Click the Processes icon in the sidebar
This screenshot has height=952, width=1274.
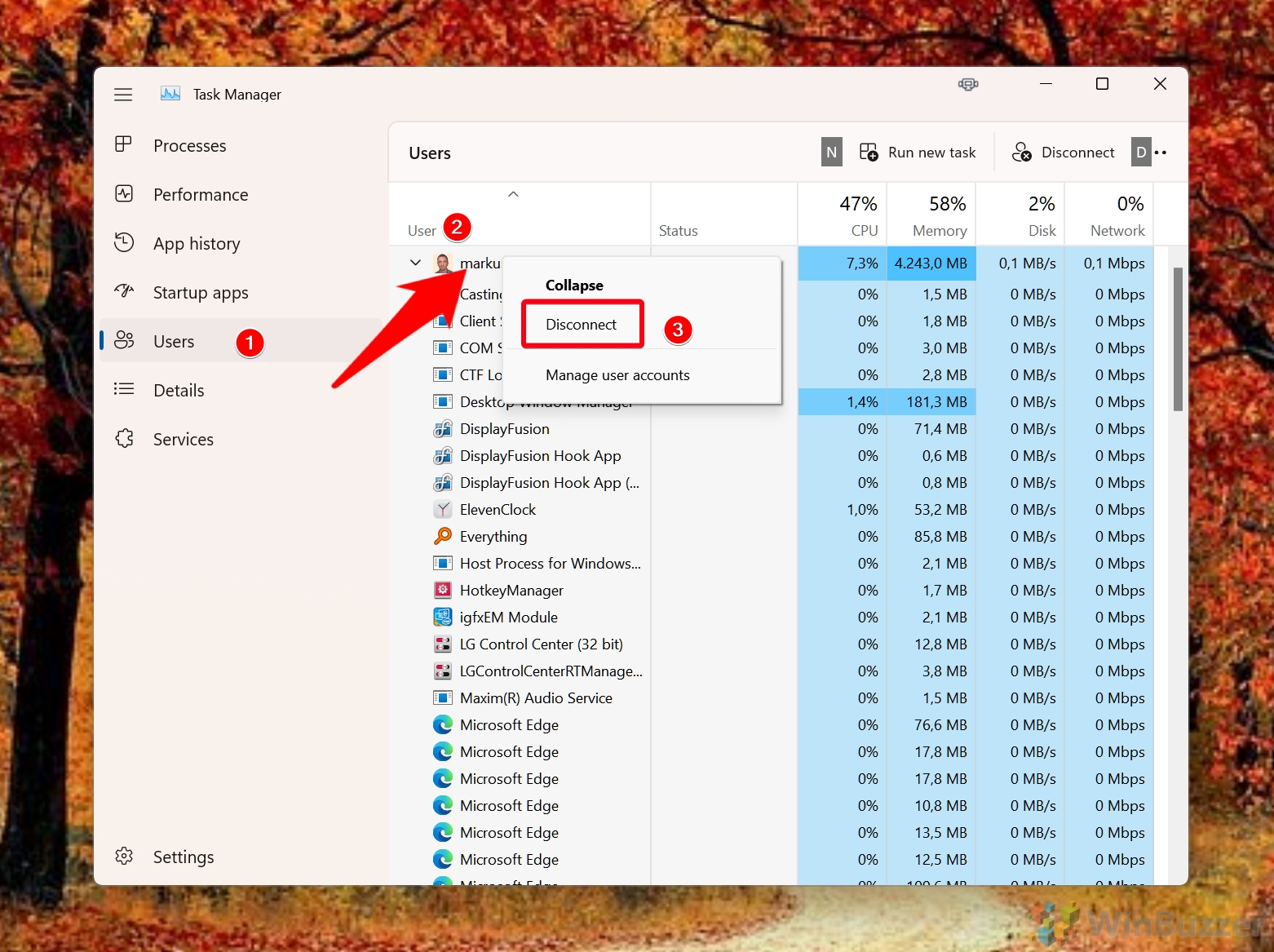click(124, 145)
